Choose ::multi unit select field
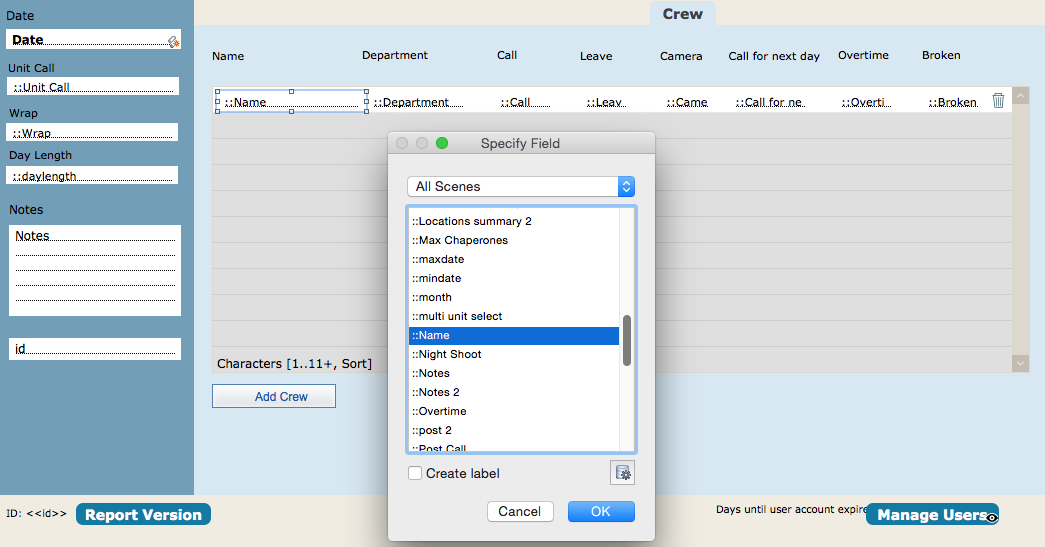Viewport: 1045px width, 547px height. coord(514,316)
